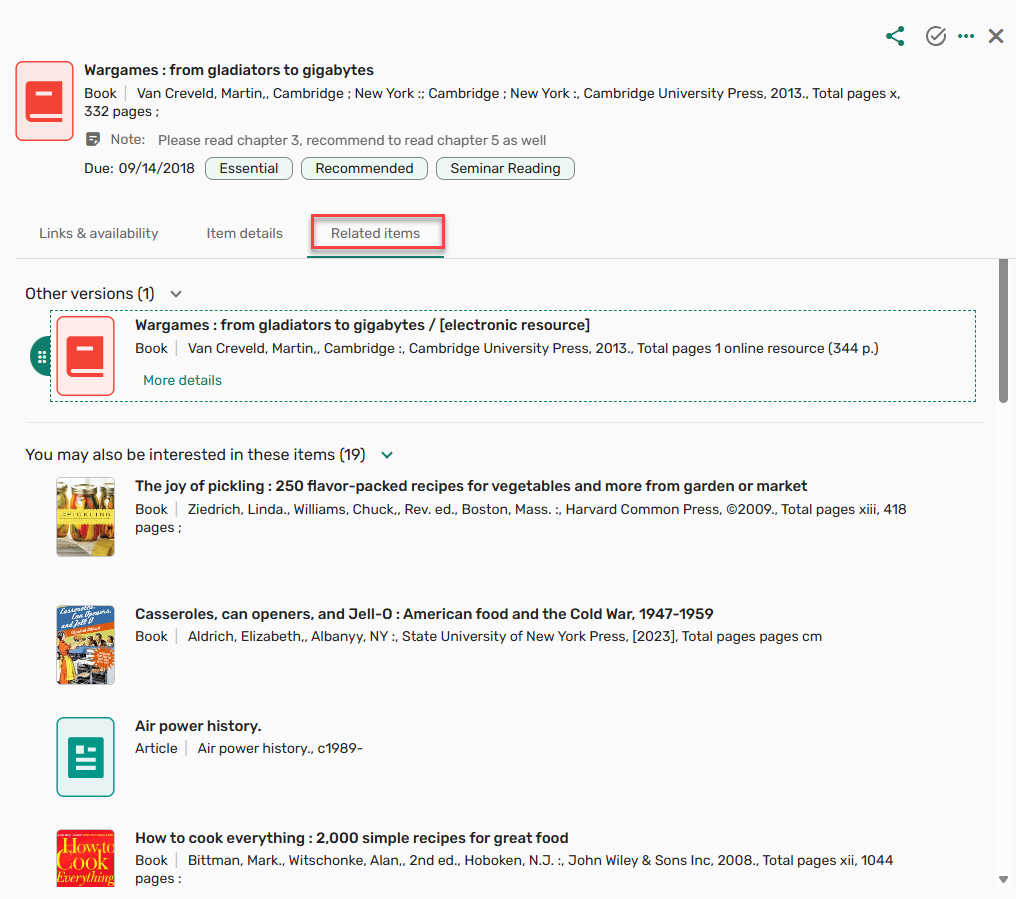Click Other versions (1) heading text
The width and height of the screenshot is (1016, 899).
pos(89,294)
